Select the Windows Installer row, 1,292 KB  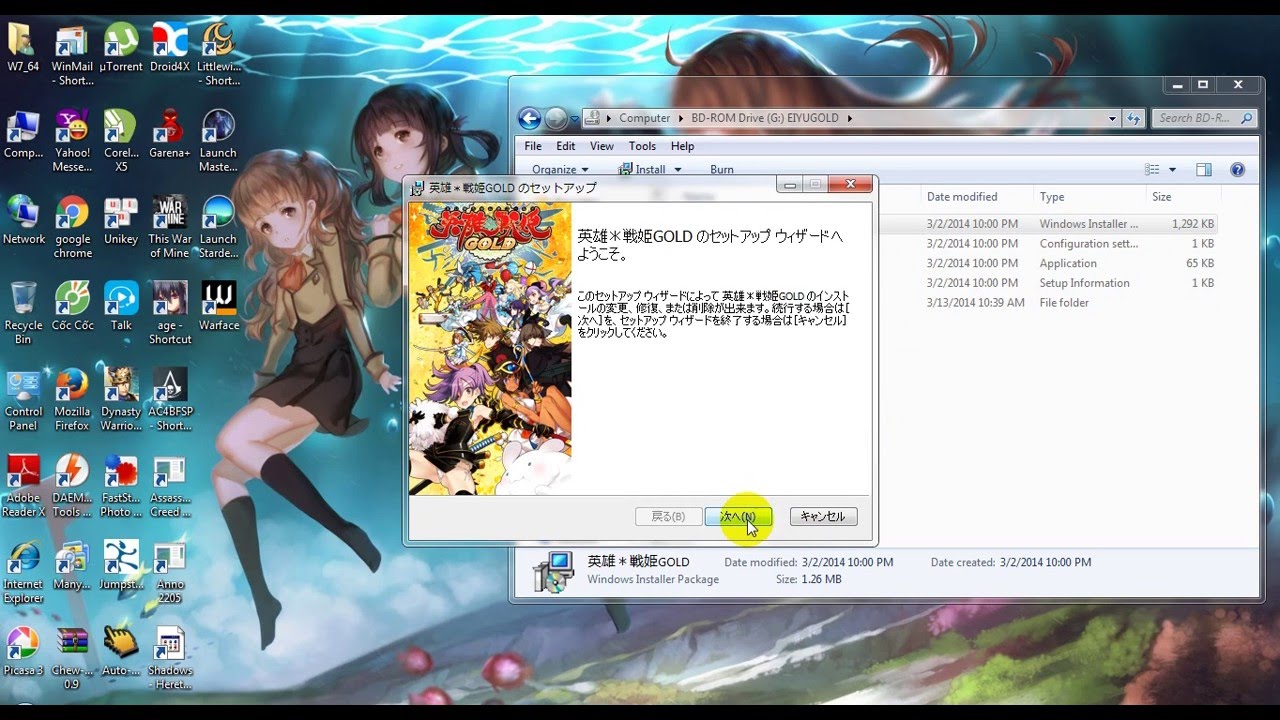1048,224
